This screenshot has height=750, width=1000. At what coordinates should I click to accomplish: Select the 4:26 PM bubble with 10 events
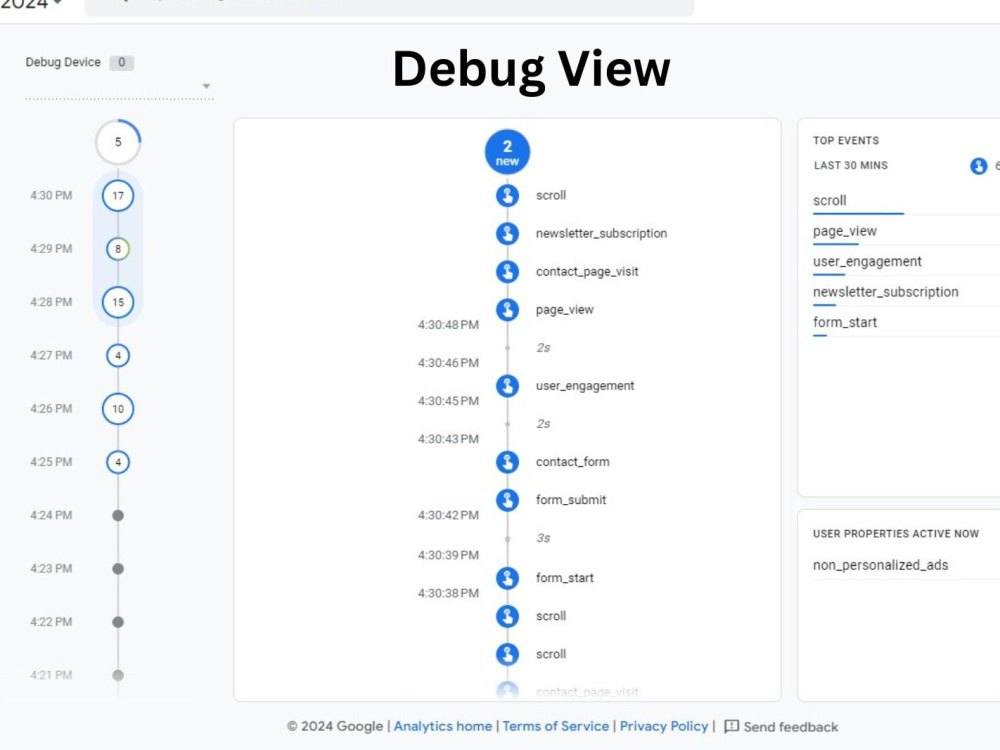(x=118, y=409)
